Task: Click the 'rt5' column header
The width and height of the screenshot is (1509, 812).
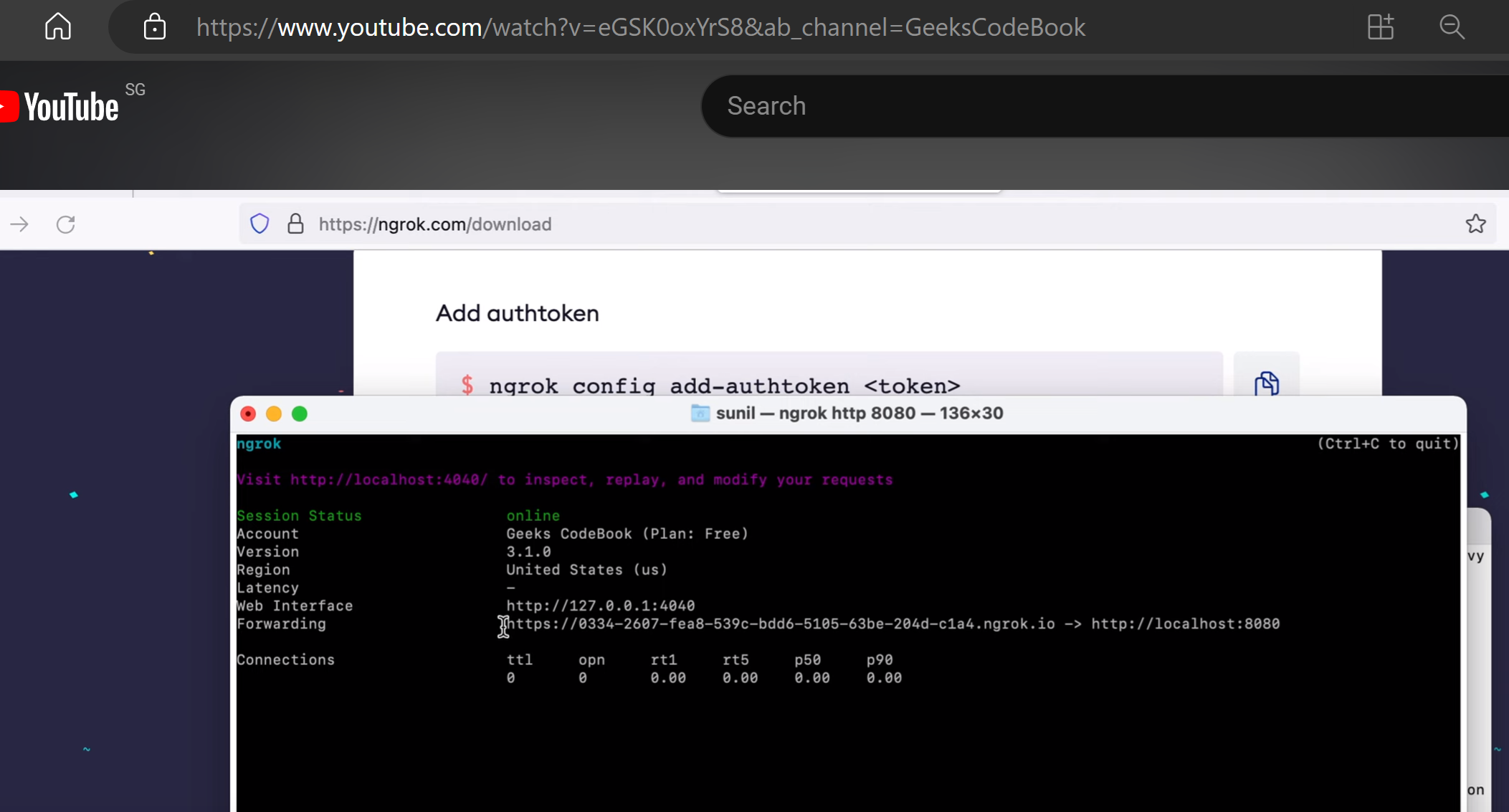Action: point(736,659)
